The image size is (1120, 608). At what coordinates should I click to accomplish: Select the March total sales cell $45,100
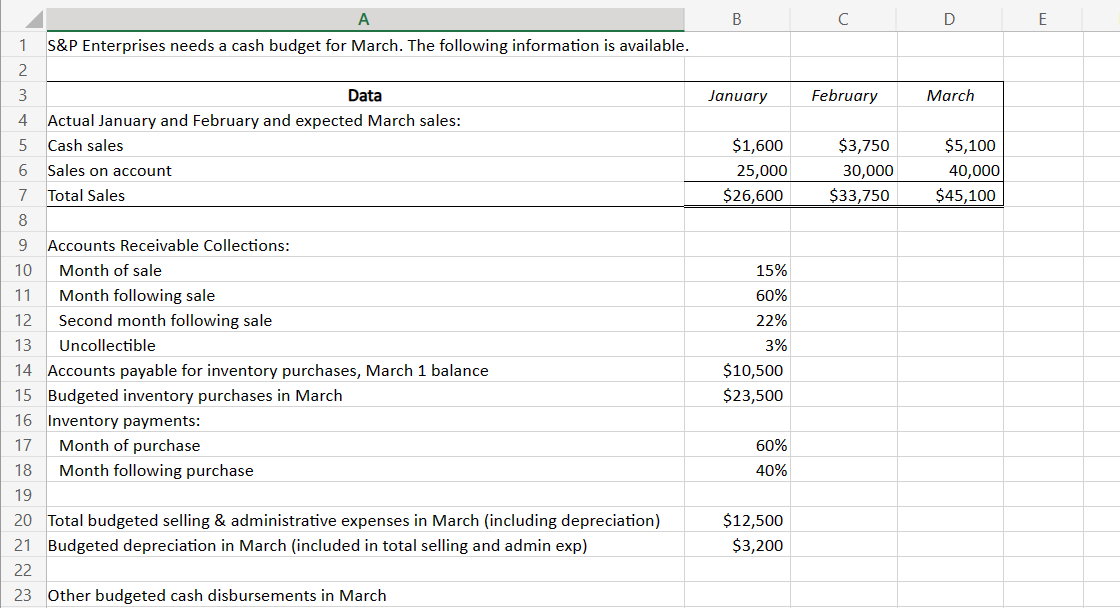point(949,195)
